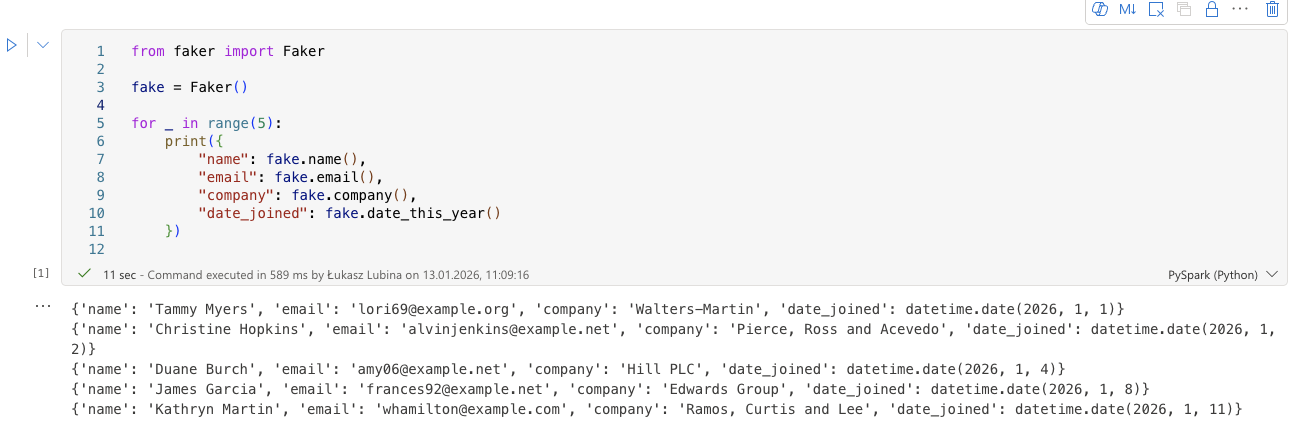Screen dimensions: 1302x428
Task: Open the Copilot assistant icon
Action: [1100, 9]
